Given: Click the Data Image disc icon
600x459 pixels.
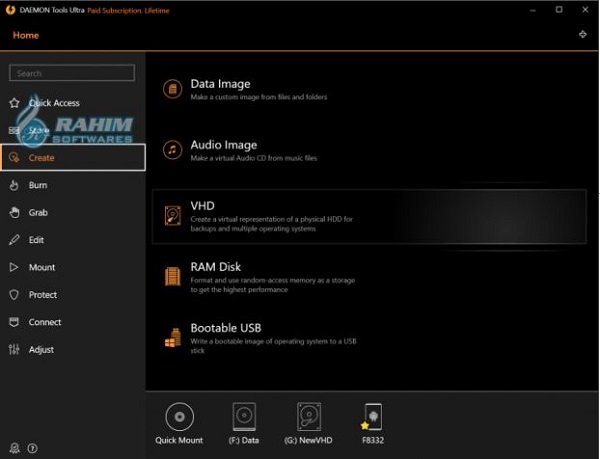Looking at the screenshot, I should (x=173, y=89).
